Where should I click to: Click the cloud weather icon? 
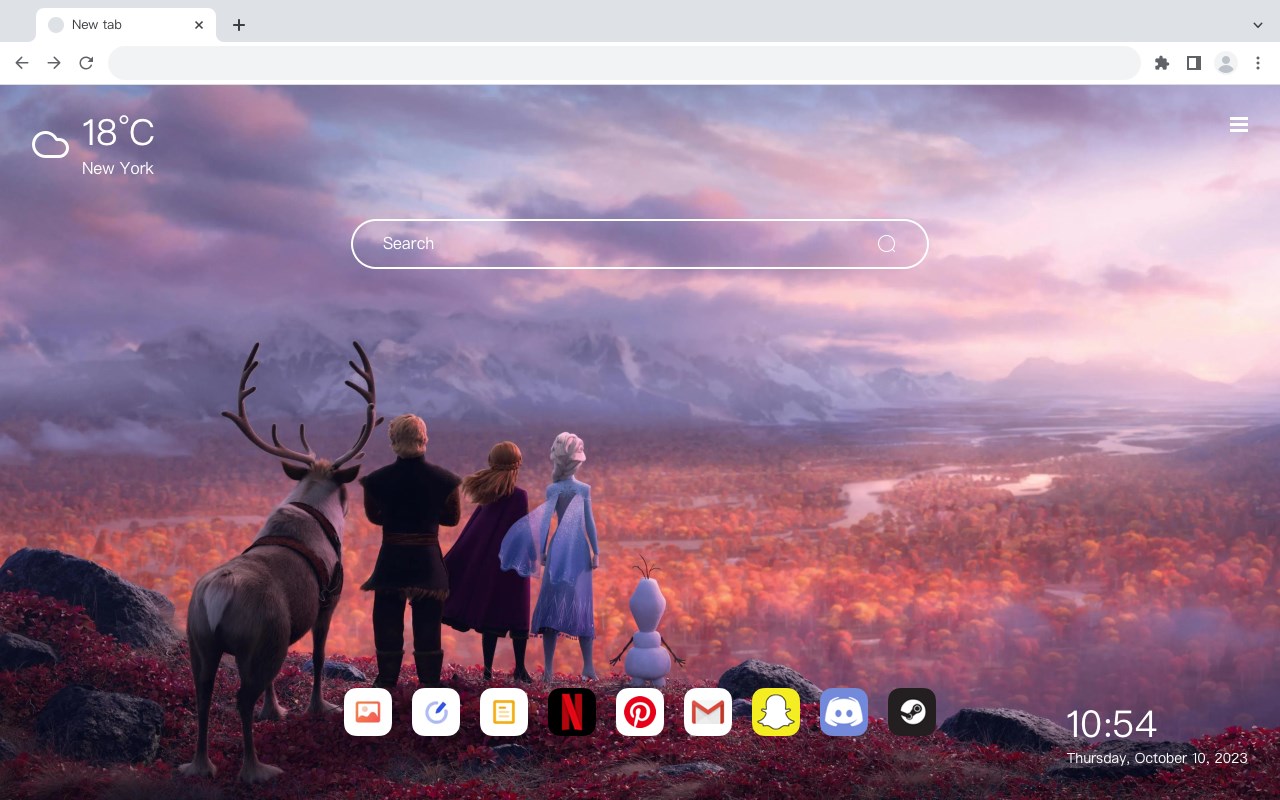(x=50, y=146)
